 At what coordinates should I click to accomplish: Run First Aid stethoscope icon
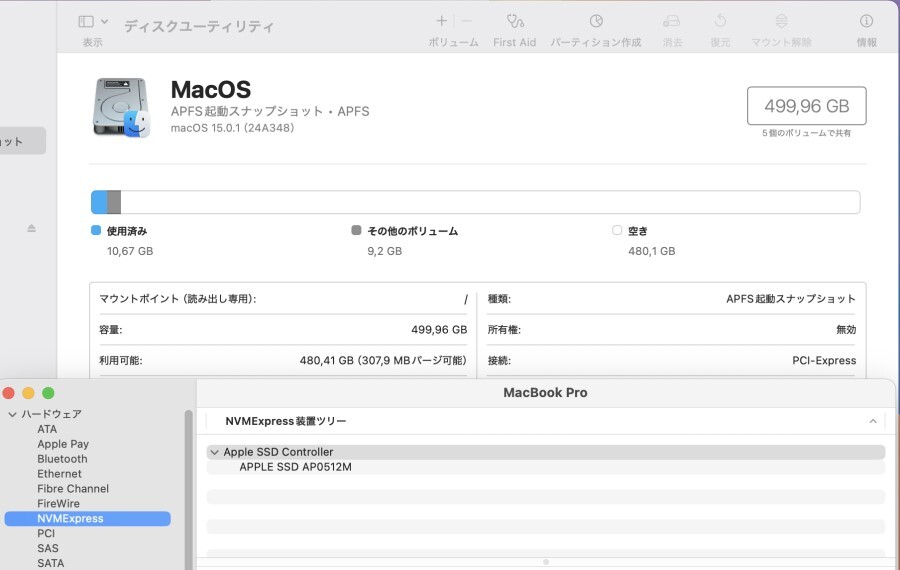click(515, 21)
